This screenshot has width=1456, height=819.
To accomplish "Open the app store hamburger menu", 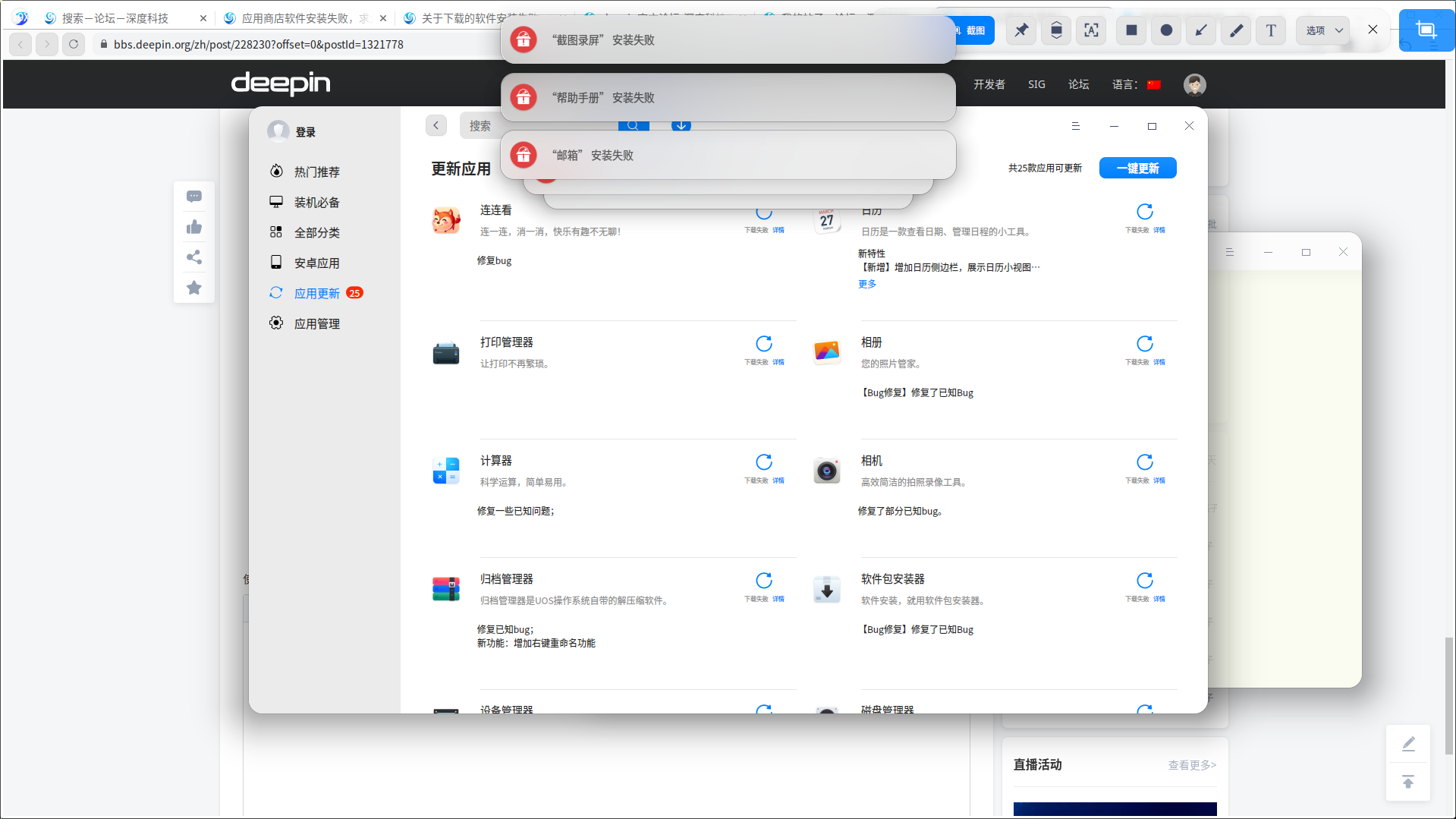I will [x=1075, y=126].
